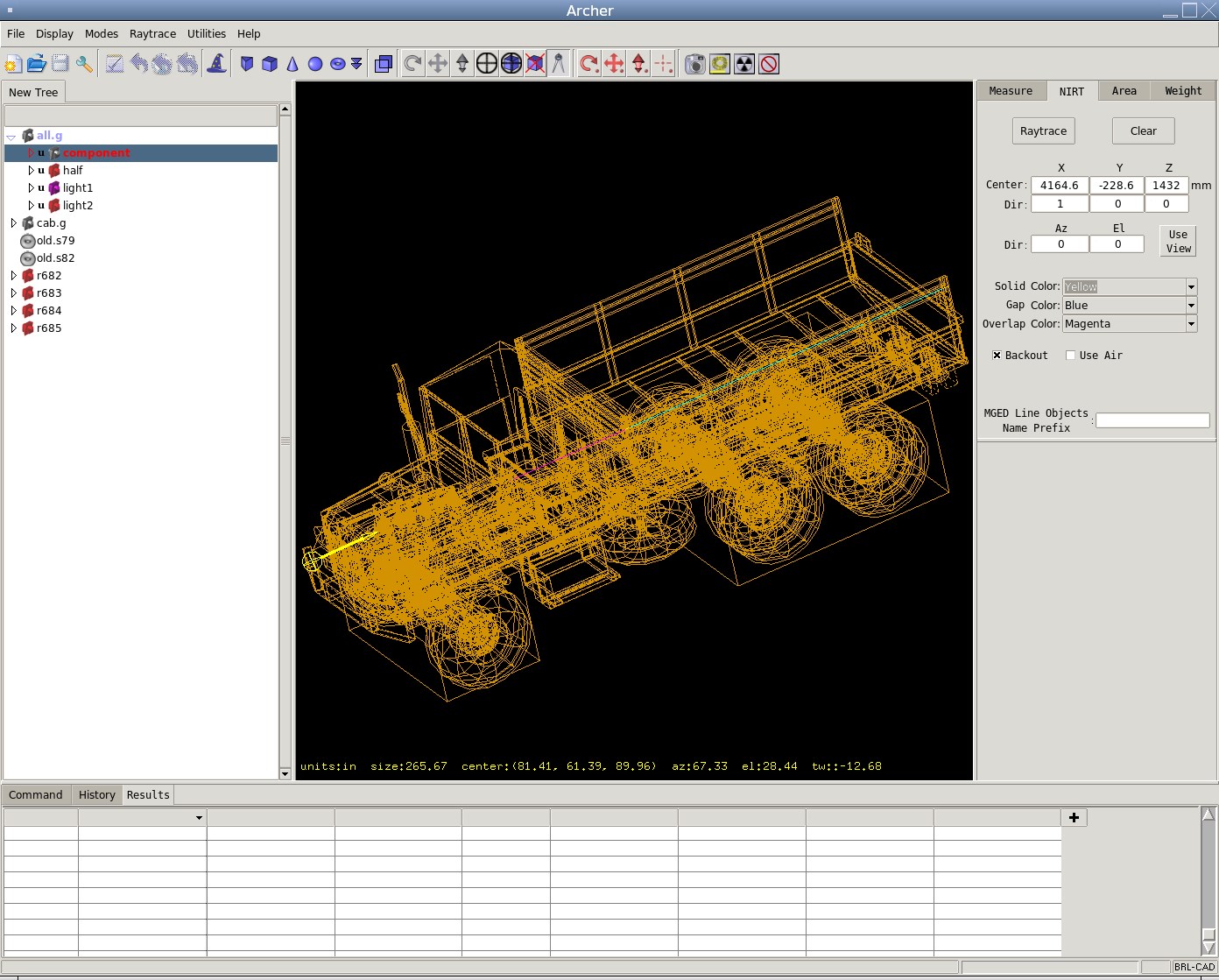
Task: Launch the wizard hat tool
Action: (216, 64)
